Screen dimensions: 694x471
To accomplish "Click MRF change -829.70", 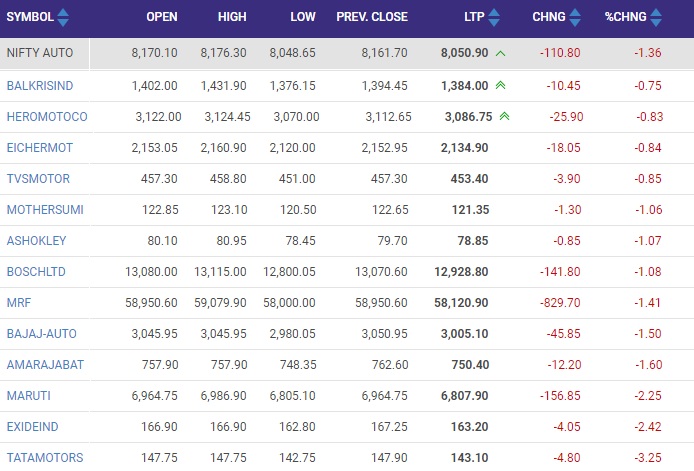I will click(x=560, y=302).
